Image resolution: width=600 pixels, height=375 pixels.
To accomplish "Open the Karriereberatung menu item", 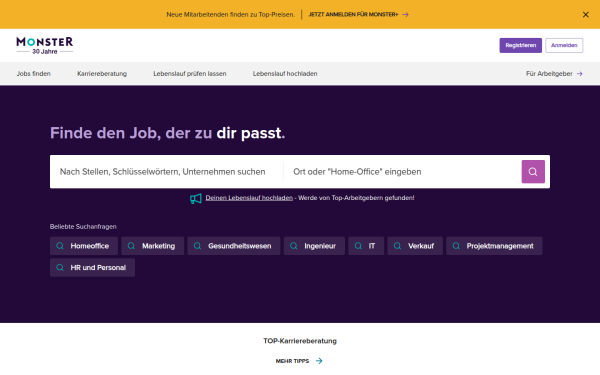I will click(x=102, y=74).
